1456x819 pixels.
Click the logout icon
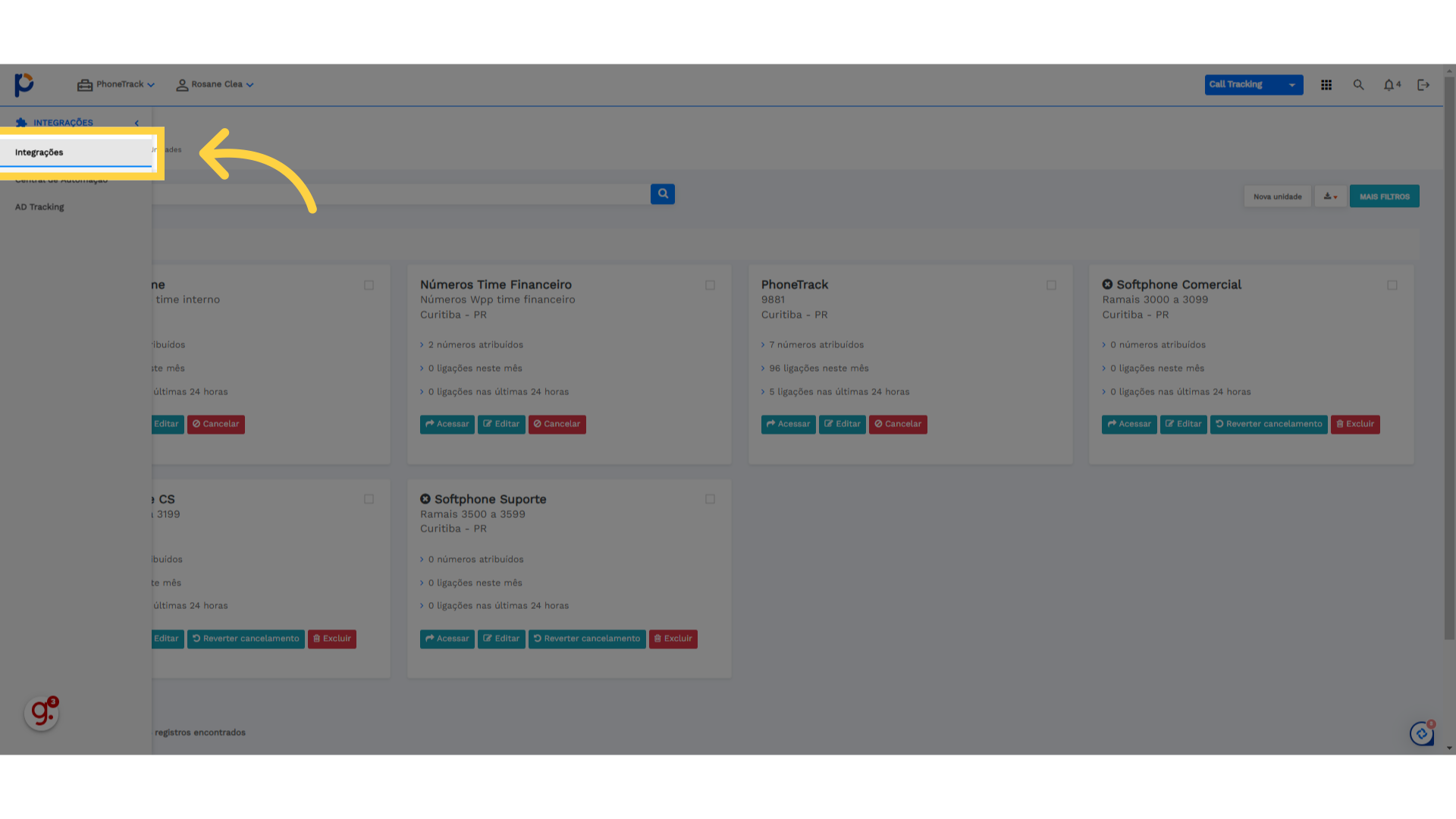1423,85
